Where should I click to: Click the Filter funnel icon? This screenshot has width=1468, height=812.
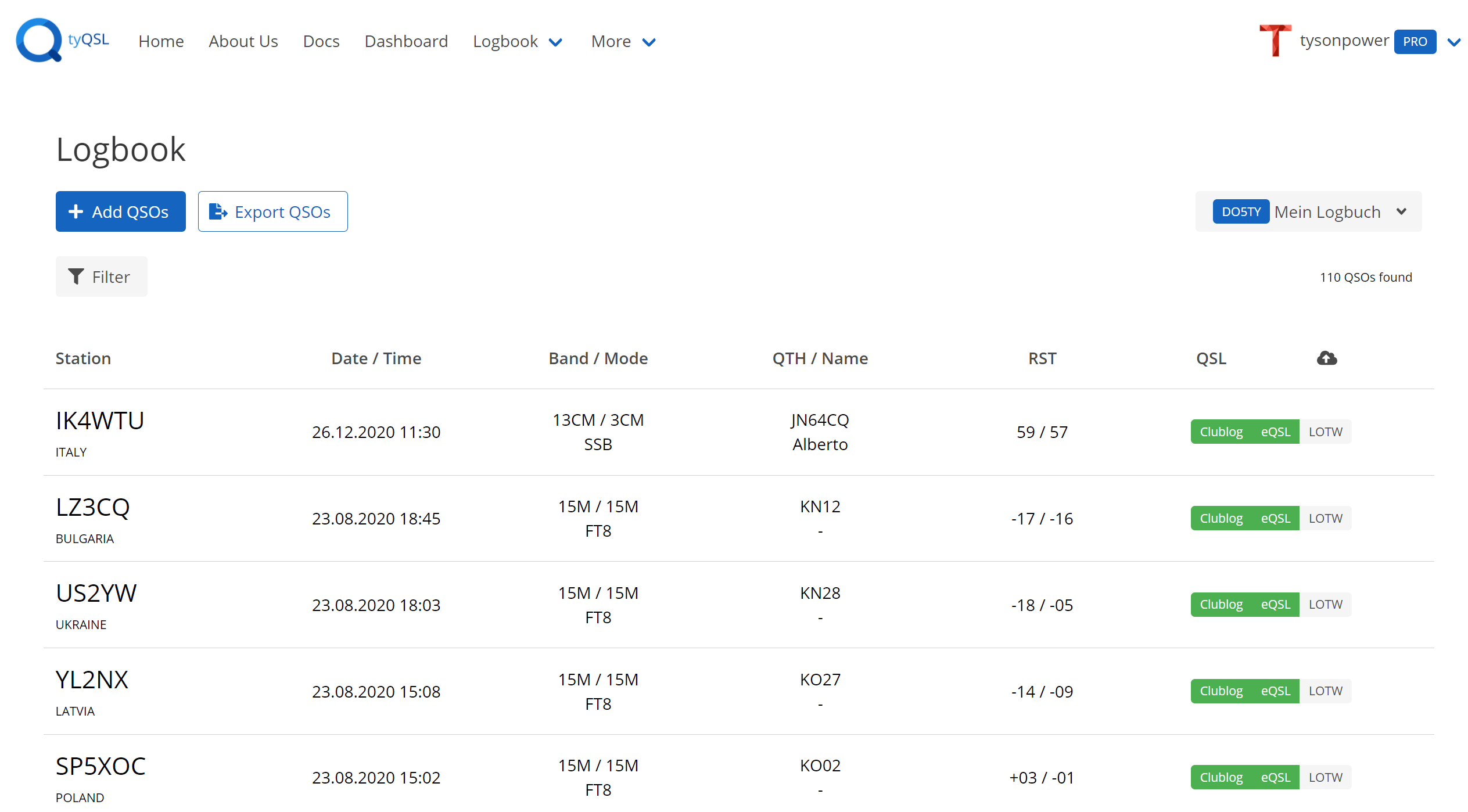[x=76, y=276]
